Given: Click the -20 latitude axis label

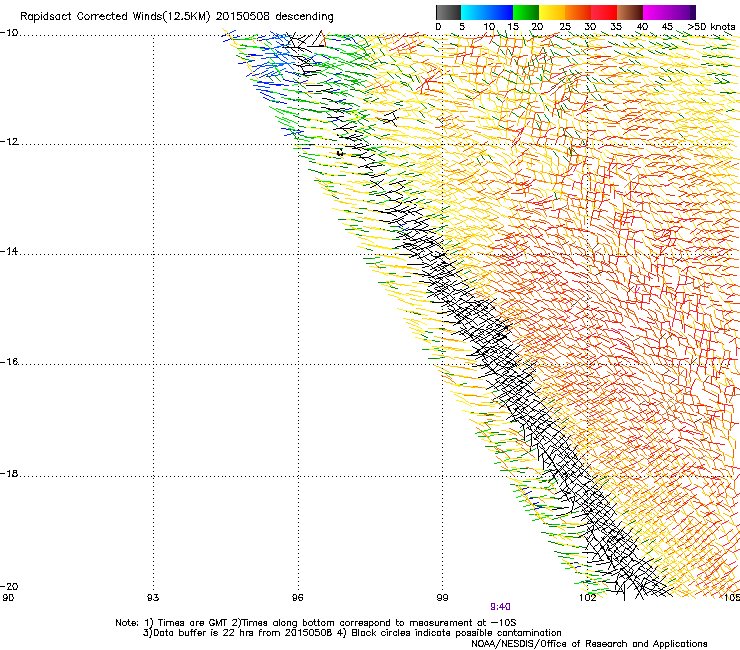Looking at the screenshot, I should 9,586.
